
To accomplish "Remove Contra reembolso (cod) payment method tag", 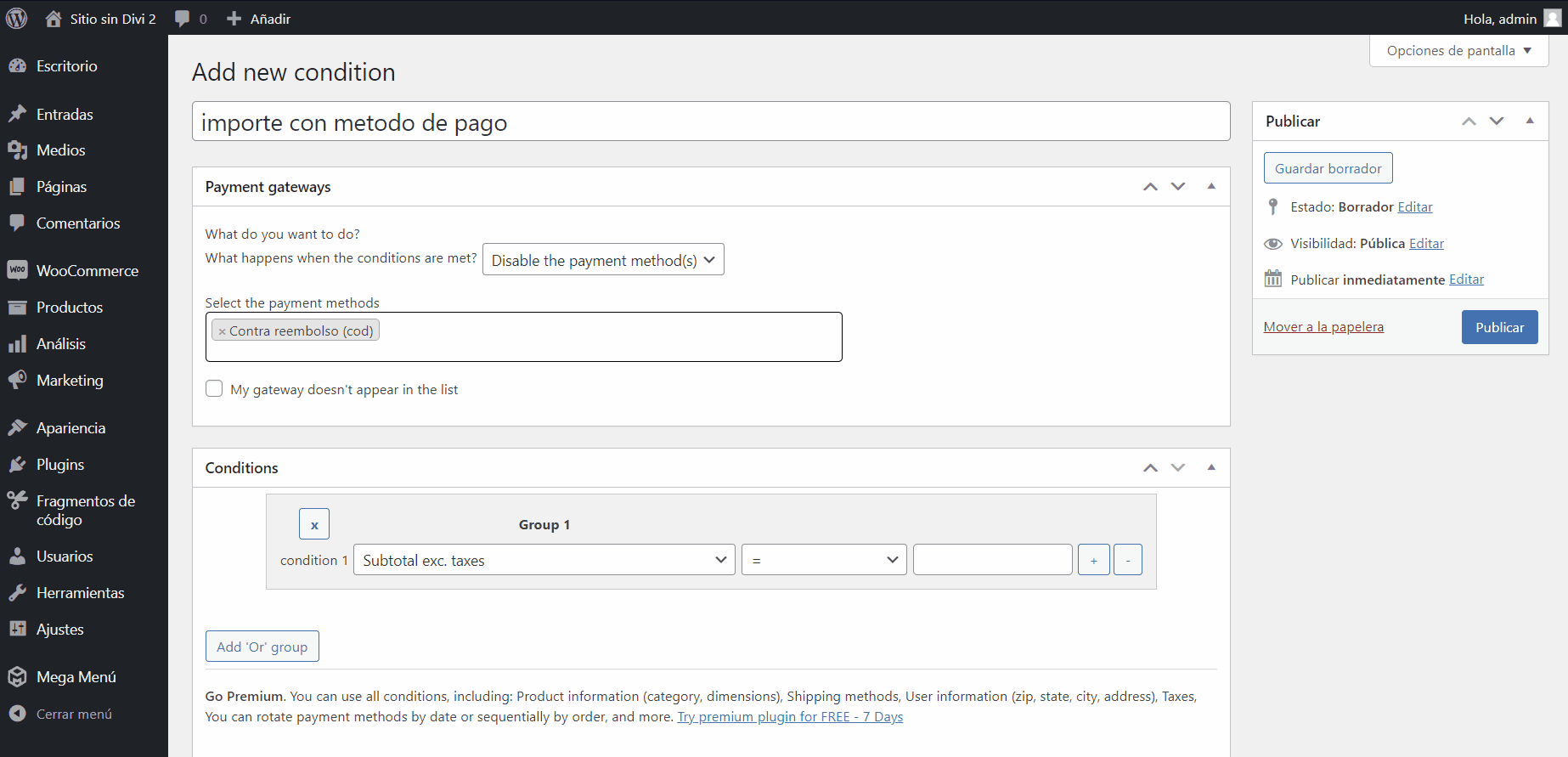I will point(222,331).
